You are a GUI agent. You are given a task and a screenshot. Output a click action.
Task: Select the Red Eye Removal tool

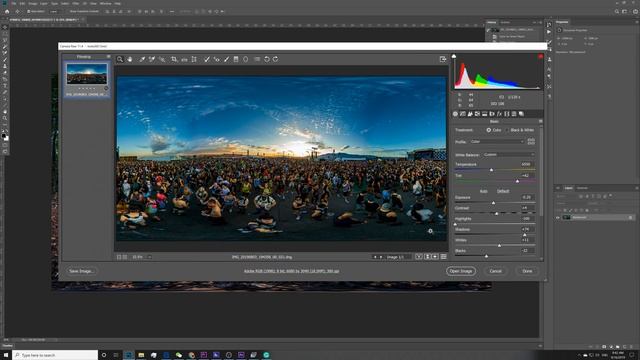click(x=216, y=60)
